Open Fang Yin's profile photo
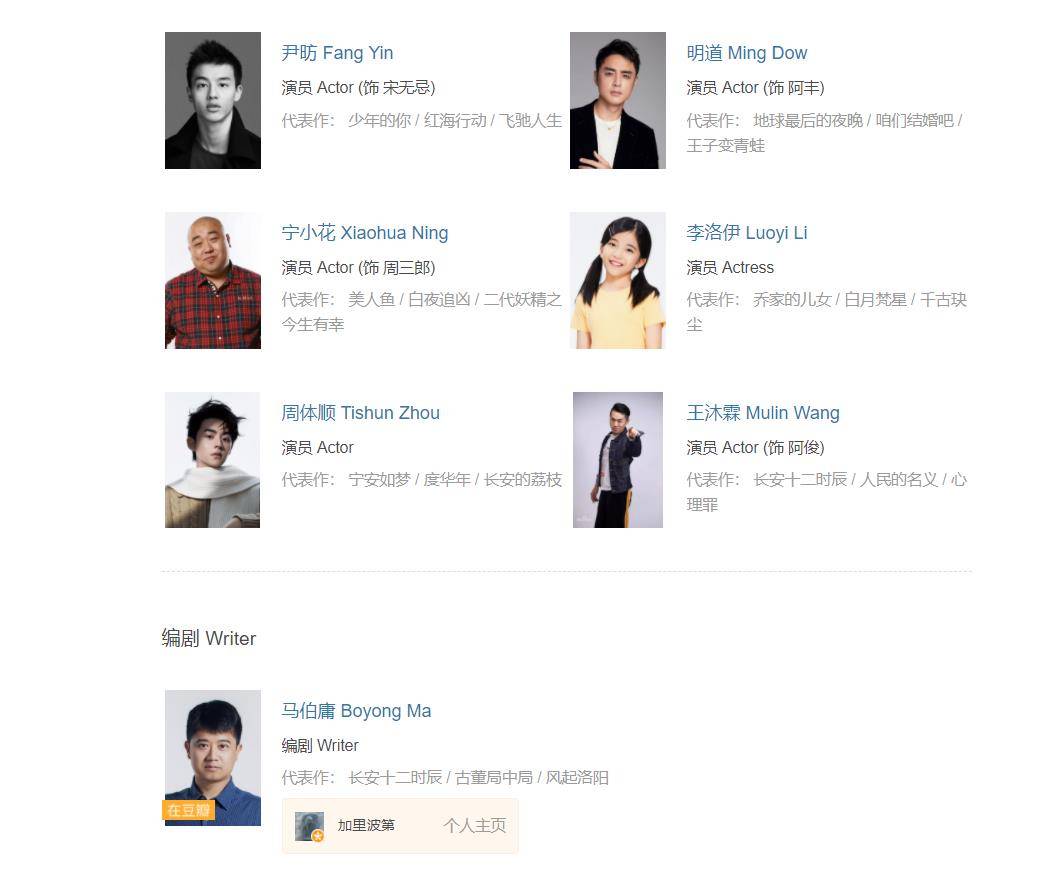 [x=213, y=100]
